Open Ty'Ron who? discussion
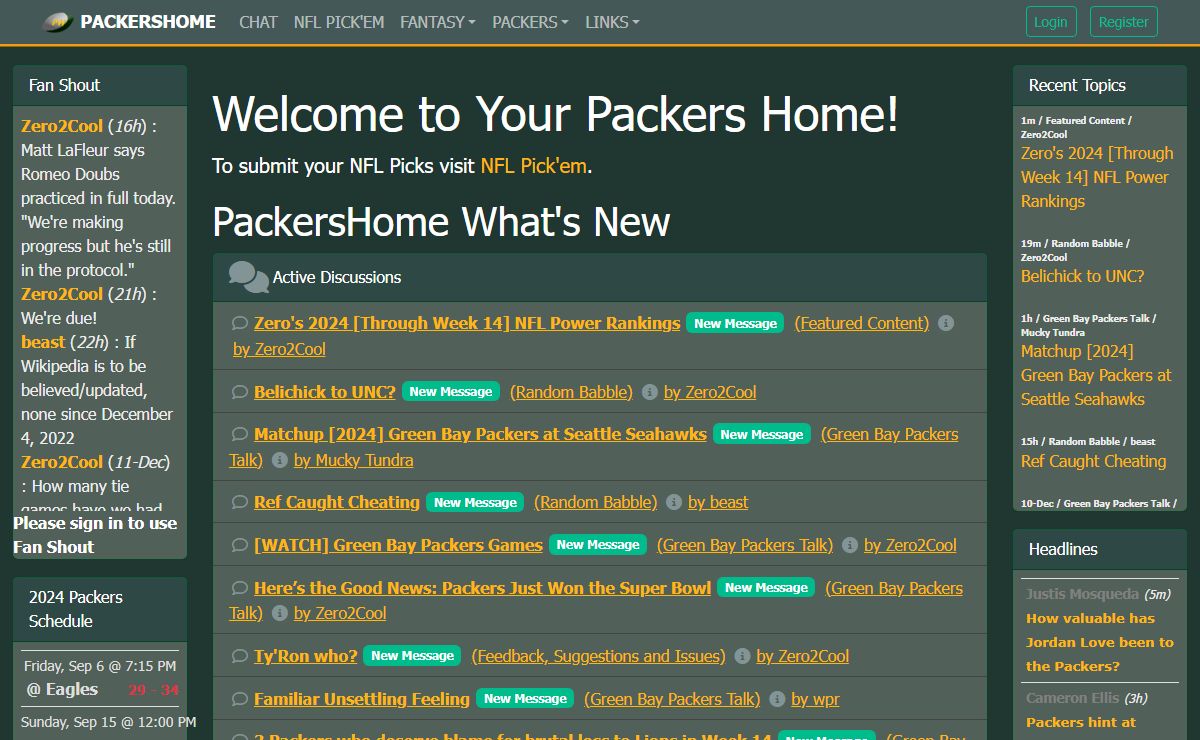The height and width of the screenshot is (740, 1200). (x=306, y=656)
